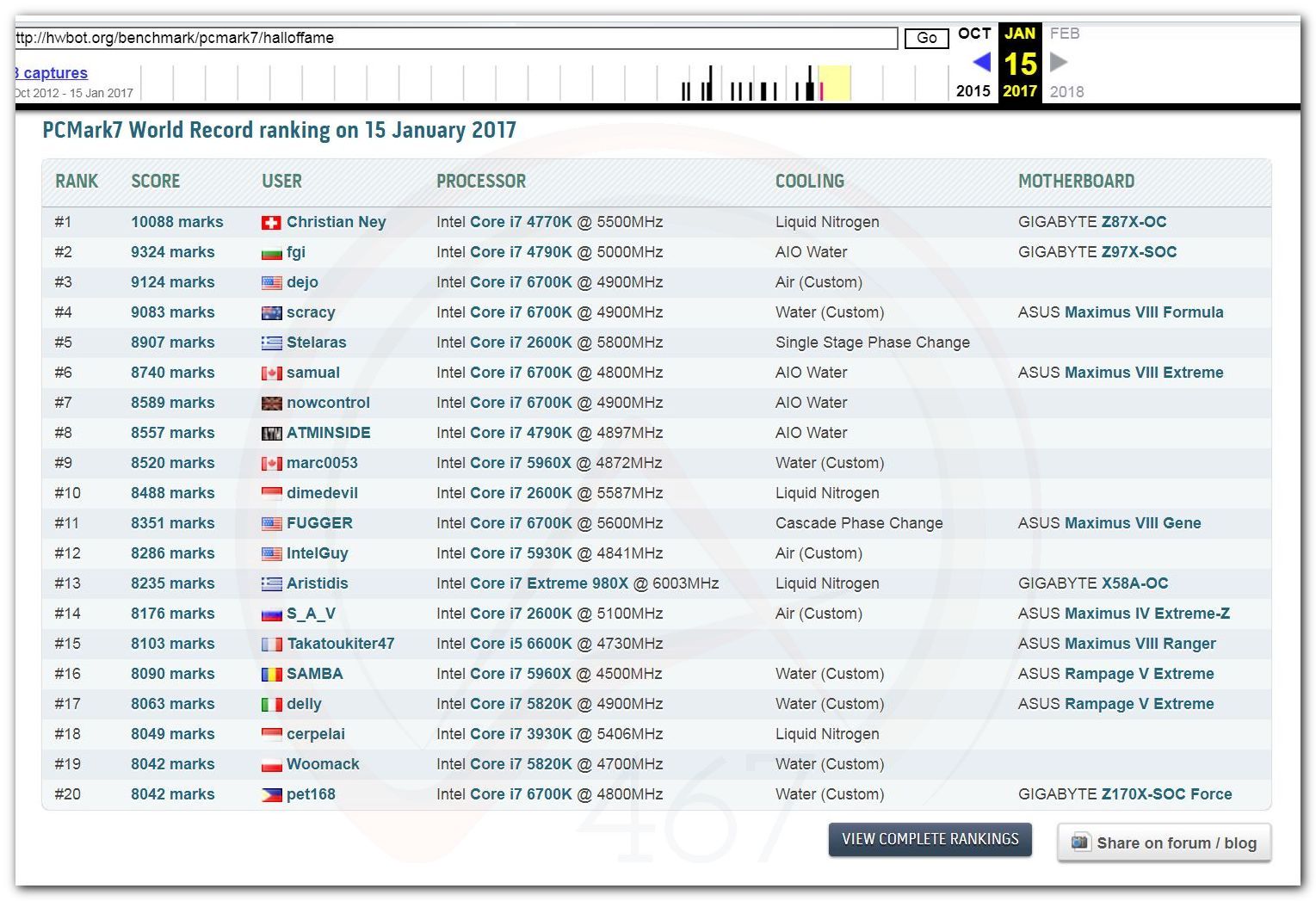Open the Z170X-SOC Force motherboard link

[x=1166, y=794]
